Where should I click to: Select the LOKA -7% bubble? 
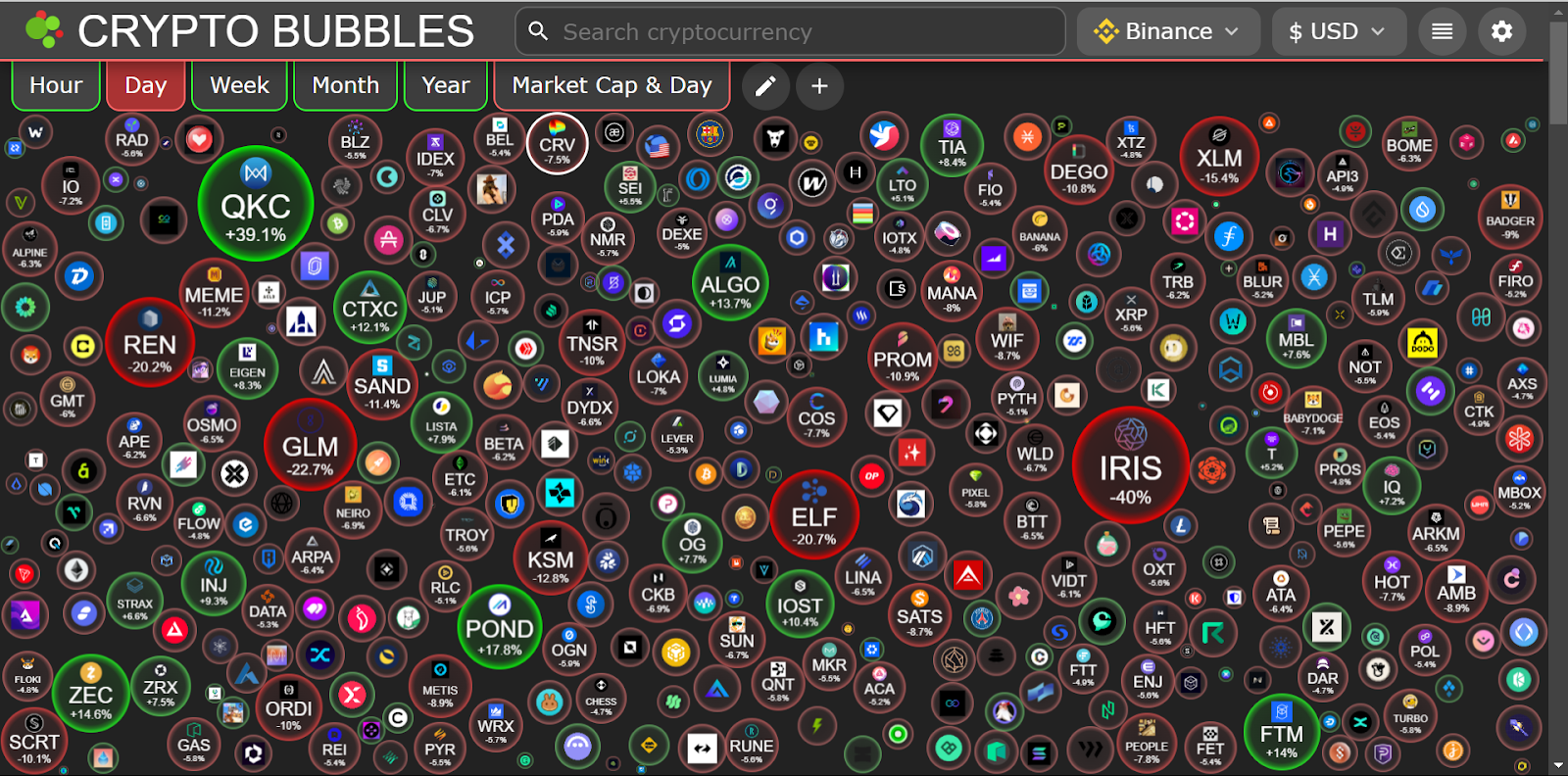[658, 375]
